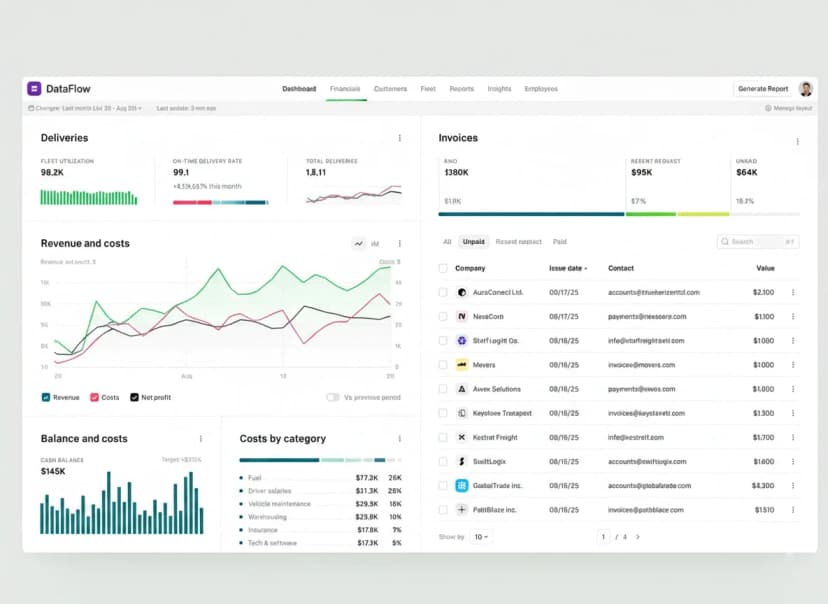The width and height of the screenshot is (828, 604).
Task: Click the Generate Report button
Action: click(x=763, y=89)
